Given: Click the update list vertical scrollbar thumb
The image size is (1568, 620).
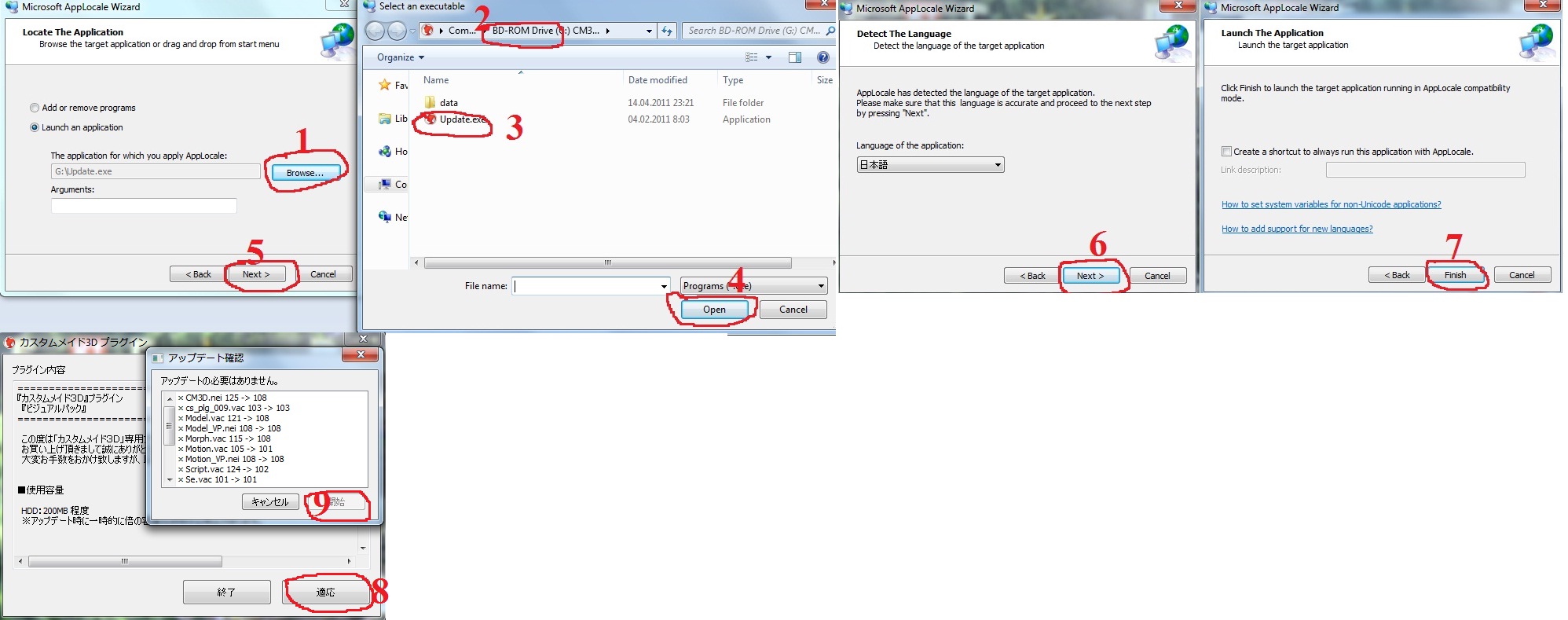Looking at the screenshot, I should (169, 426).
